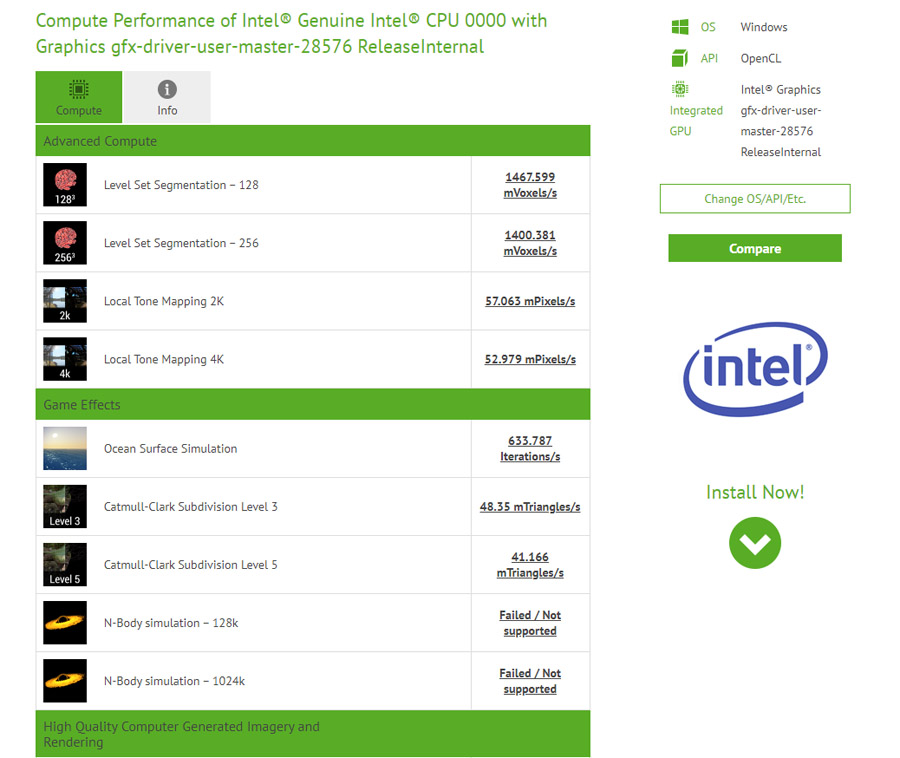
Task: Click the Windows OS icon
Action: [x=680, y=27]
